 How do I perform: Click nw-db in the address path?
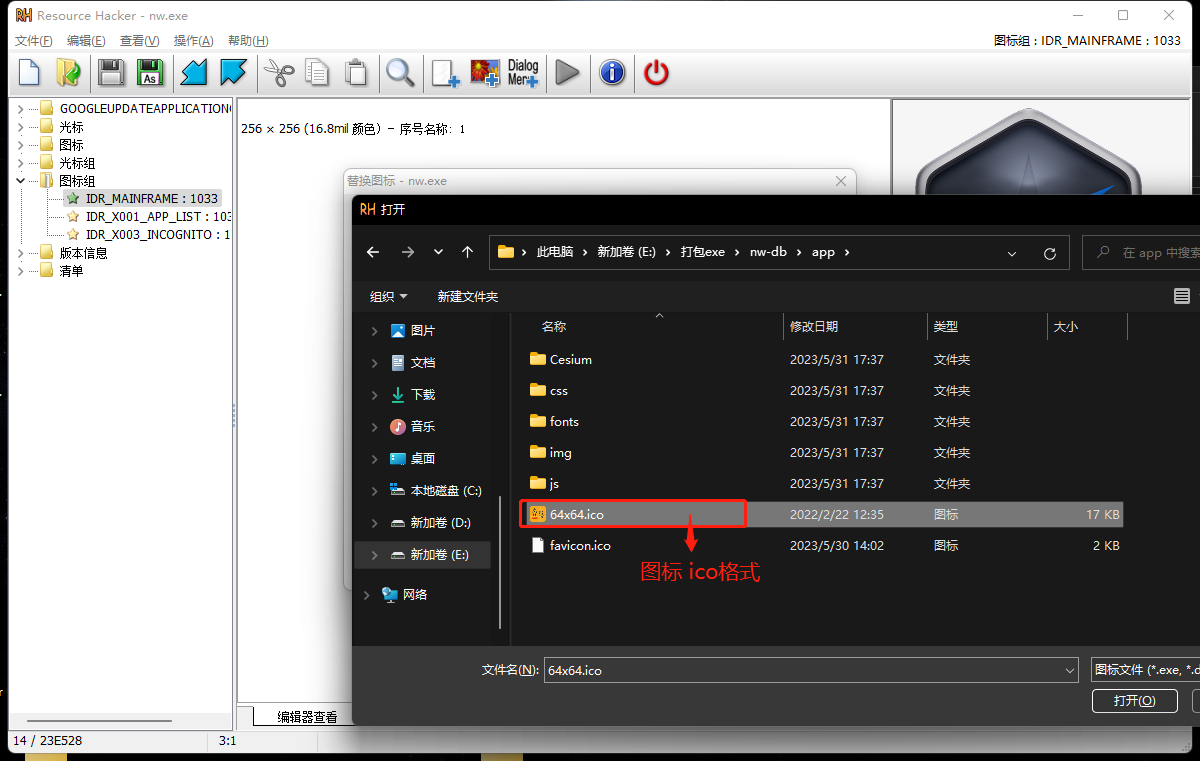click(x=770, y=252)
